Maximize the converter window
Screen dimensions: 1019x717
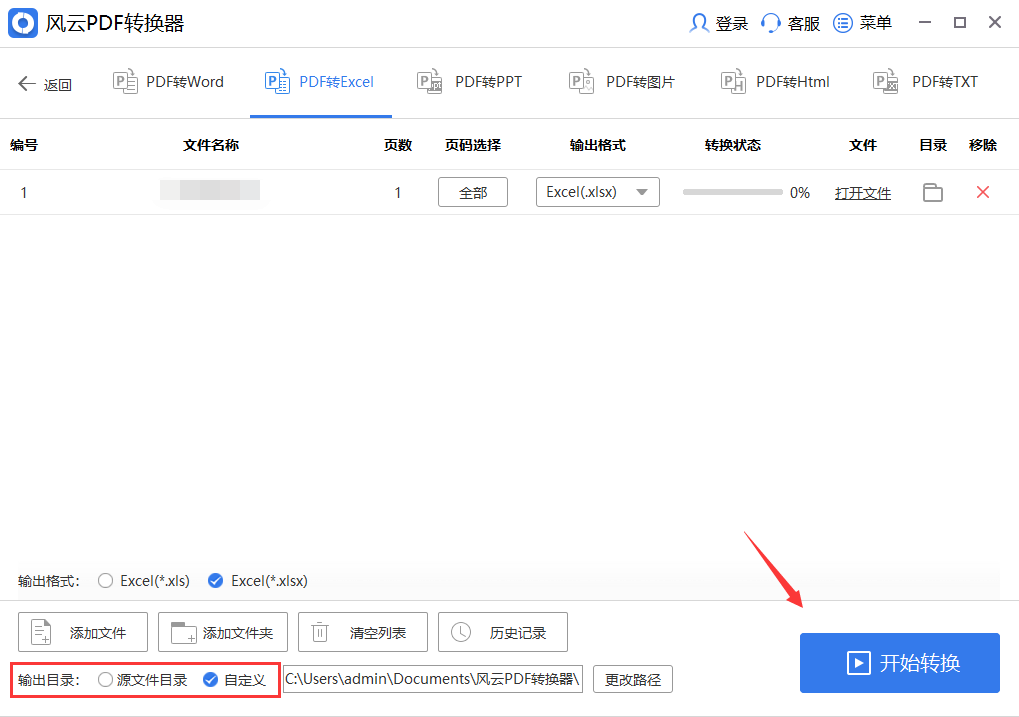[x=960, y=23]
